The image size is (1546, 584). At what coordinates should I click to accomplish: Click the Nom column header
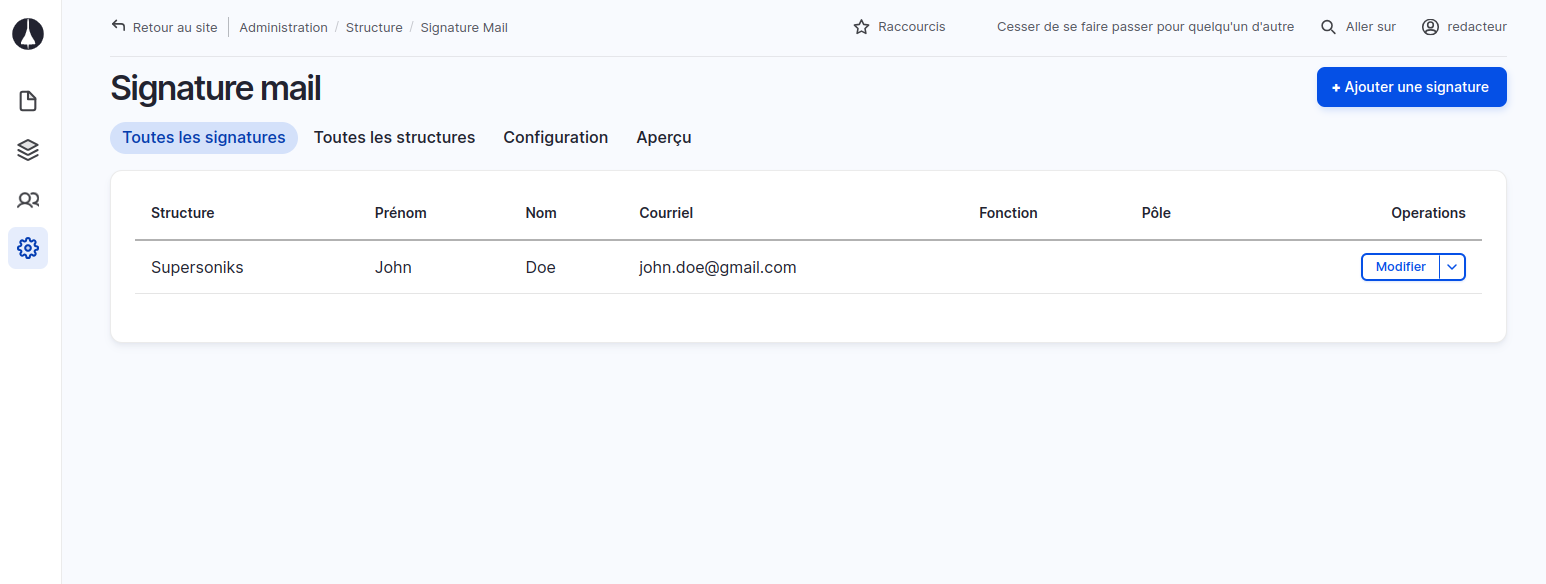(x=541, y=213)
